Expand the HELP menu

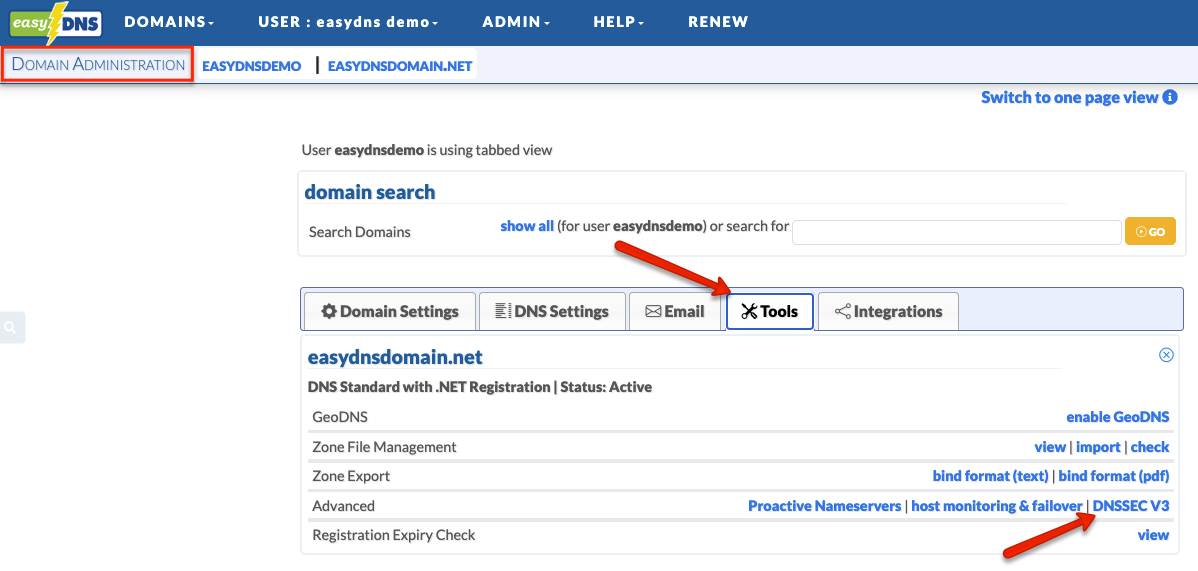(x=618, y=22)
